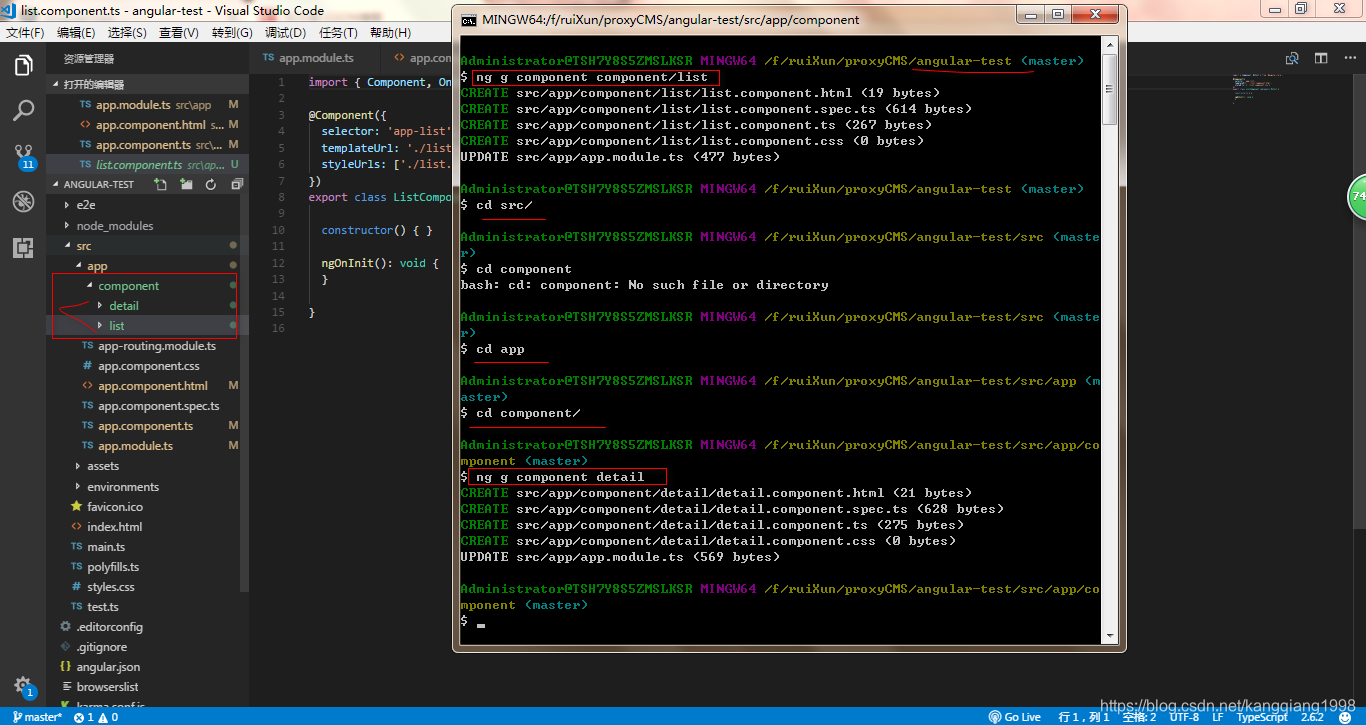Image resolution: width=1366 pixels, height=725 pixels.
Task: Open app.component.css in explorer
Action: tap(148, 366)
